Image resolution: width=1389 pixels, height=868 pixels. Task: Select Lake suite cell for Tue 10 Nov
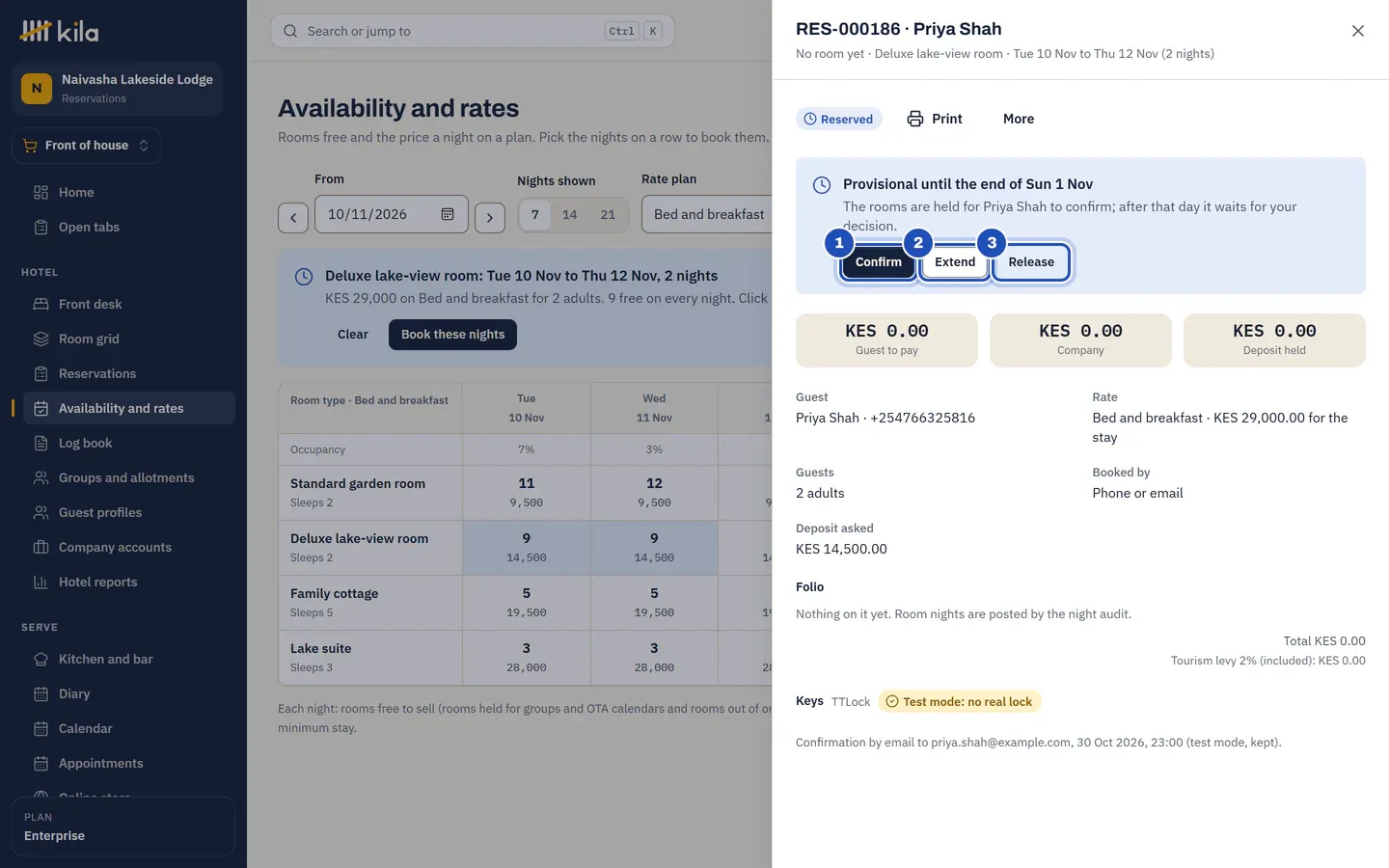pyautogui.click(x=527, y=658)
